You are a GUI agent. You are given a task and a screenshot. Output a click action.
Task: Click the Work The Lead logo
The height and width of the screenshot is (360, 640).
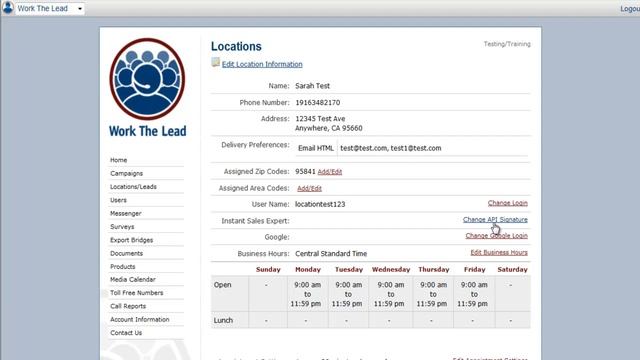[x=147, y=88]
